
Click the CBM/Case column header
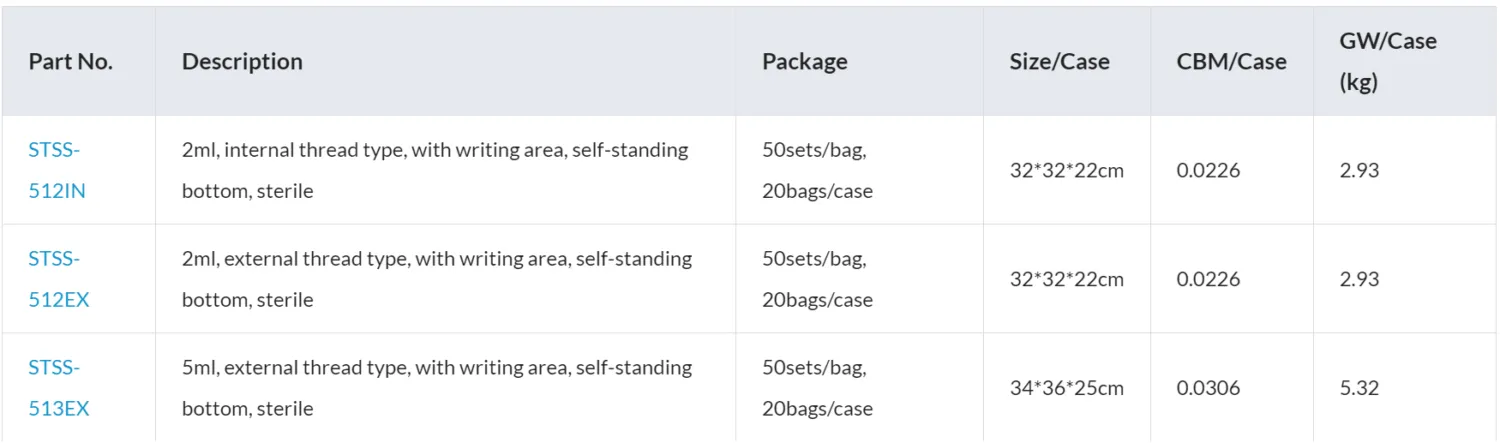pyautogui.click(x=1231, y=61)
